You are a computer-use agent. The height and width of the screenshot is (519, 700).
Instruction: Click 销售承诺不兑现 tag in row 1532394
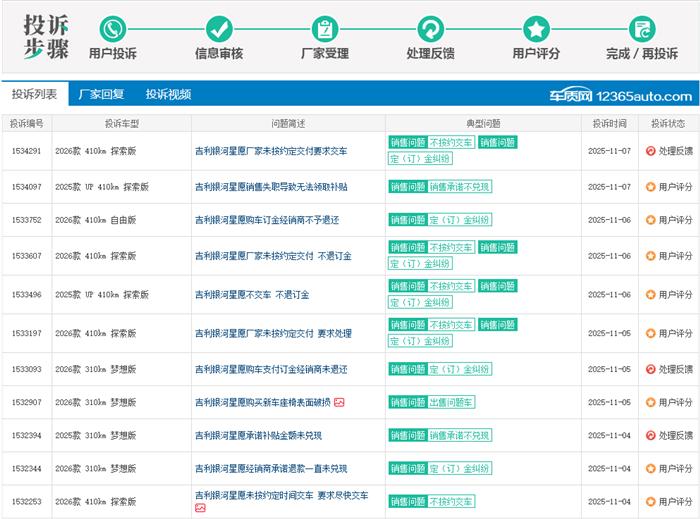[x=460, y=436]
